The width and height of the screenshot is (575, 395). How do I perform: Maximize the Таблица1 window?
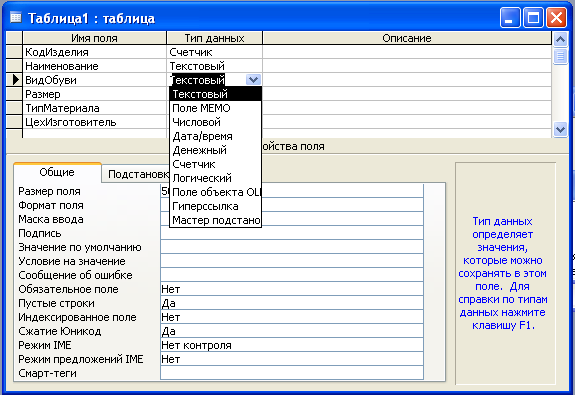(533, 18)
